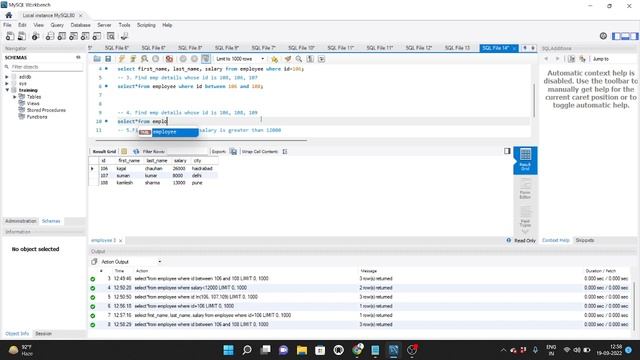Close the SQL File 14 tab
The image size is (640, 360).
(514, 48)
